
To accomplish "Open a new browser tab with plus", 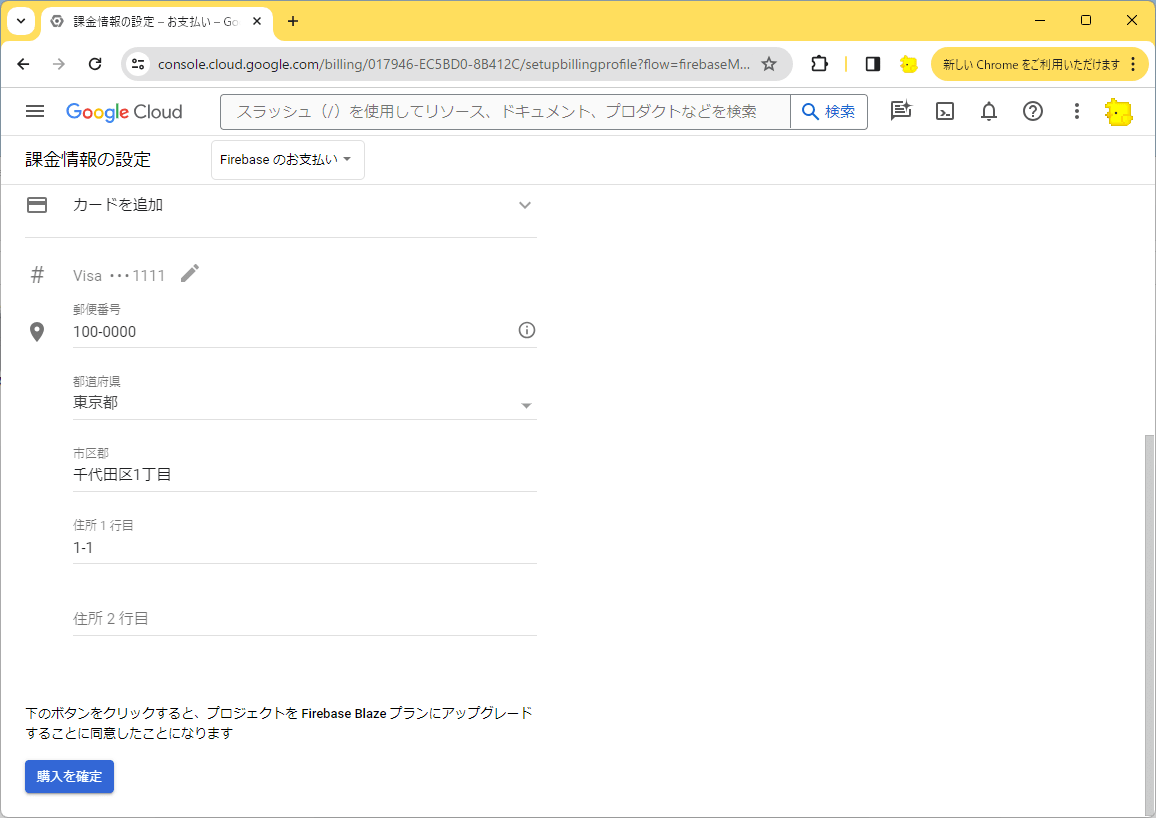I will pyautogui.click(x=293, y=21).
